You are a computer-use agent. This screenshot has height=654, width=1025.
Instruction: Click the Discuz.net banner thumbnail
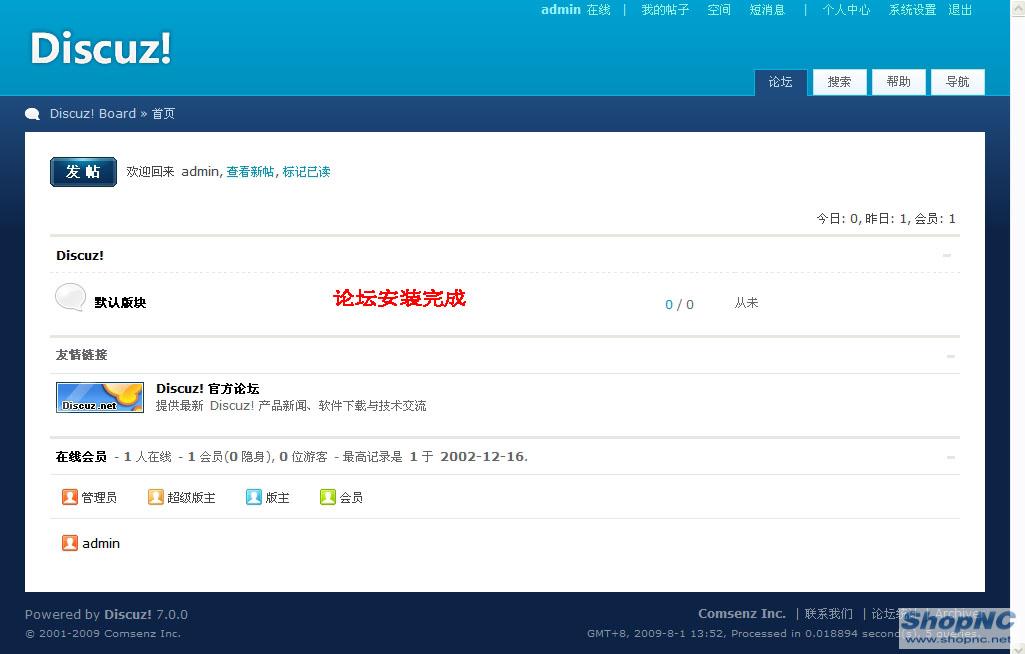click(x=100, y=397)
